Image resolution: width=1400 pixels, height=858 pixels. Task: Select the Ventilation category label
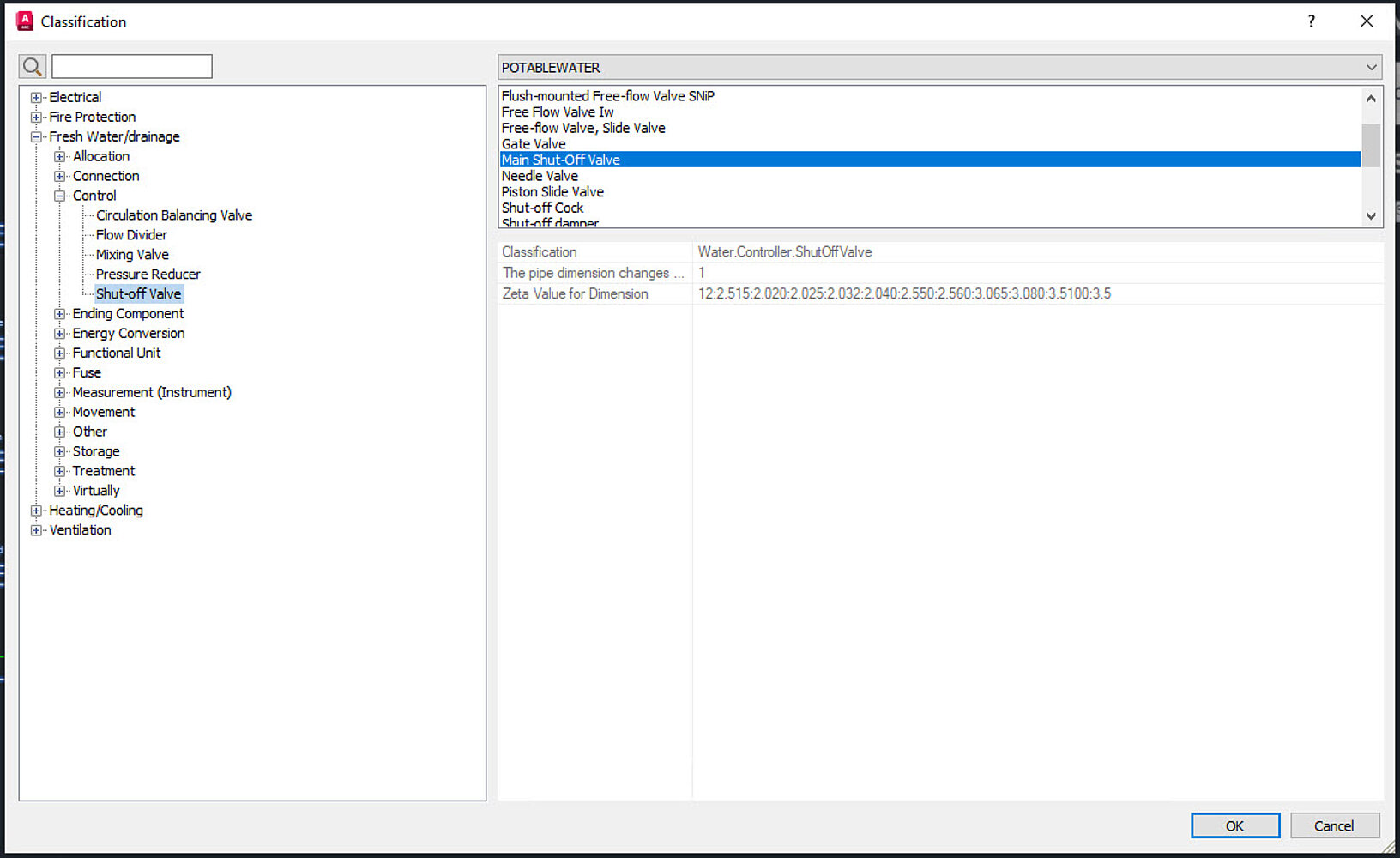(x=80, y=530)
